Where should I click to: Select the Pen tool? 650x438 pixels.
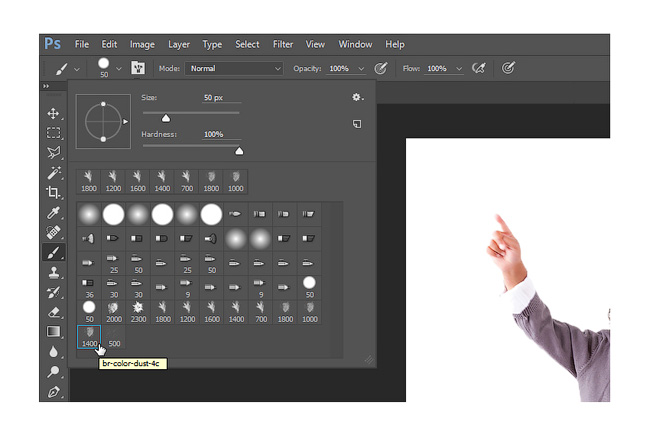click(x=53, y=392)
